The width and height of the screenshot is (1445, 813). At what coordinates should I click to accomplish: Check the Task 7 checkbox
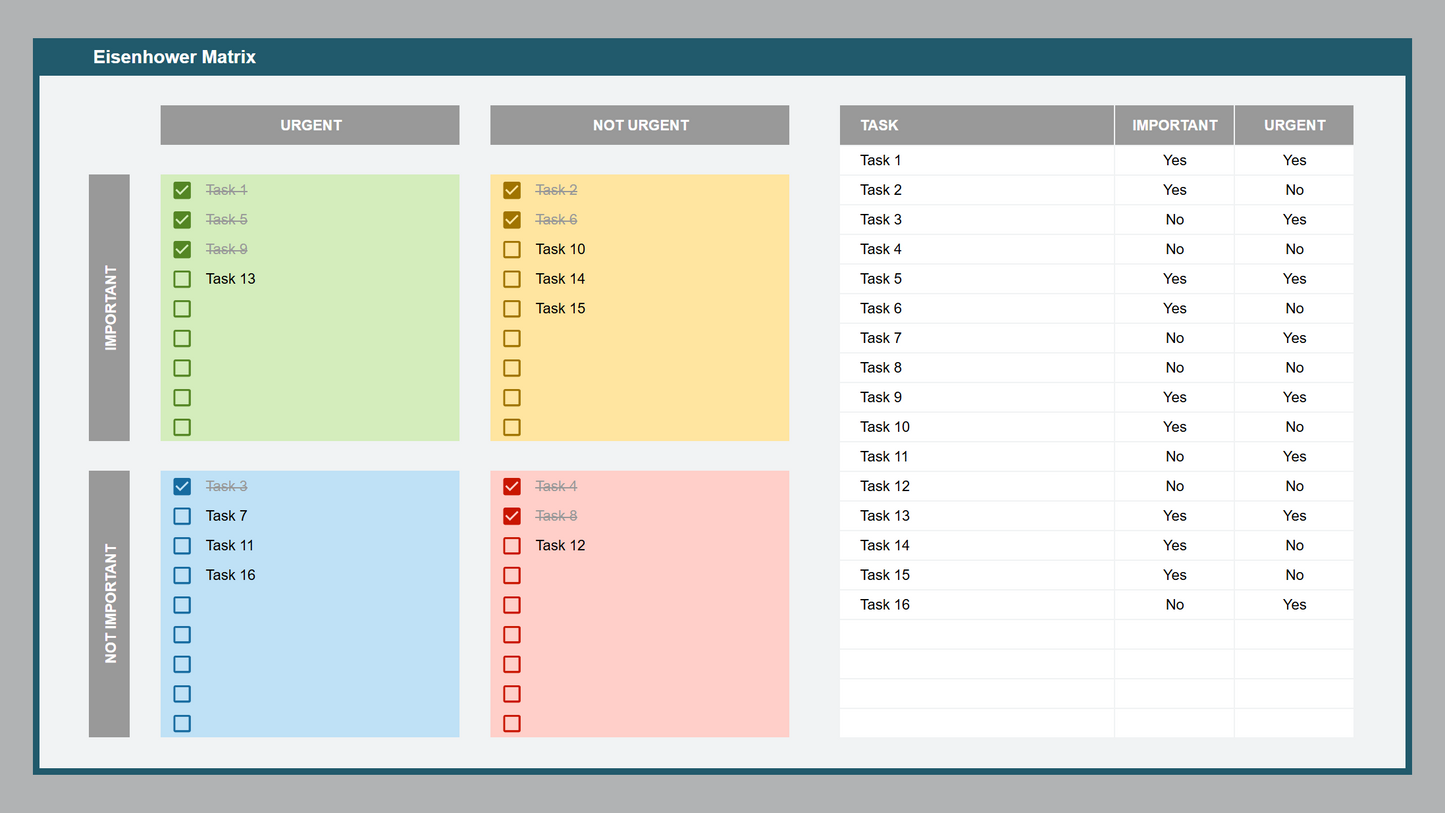tap(182, 516)
